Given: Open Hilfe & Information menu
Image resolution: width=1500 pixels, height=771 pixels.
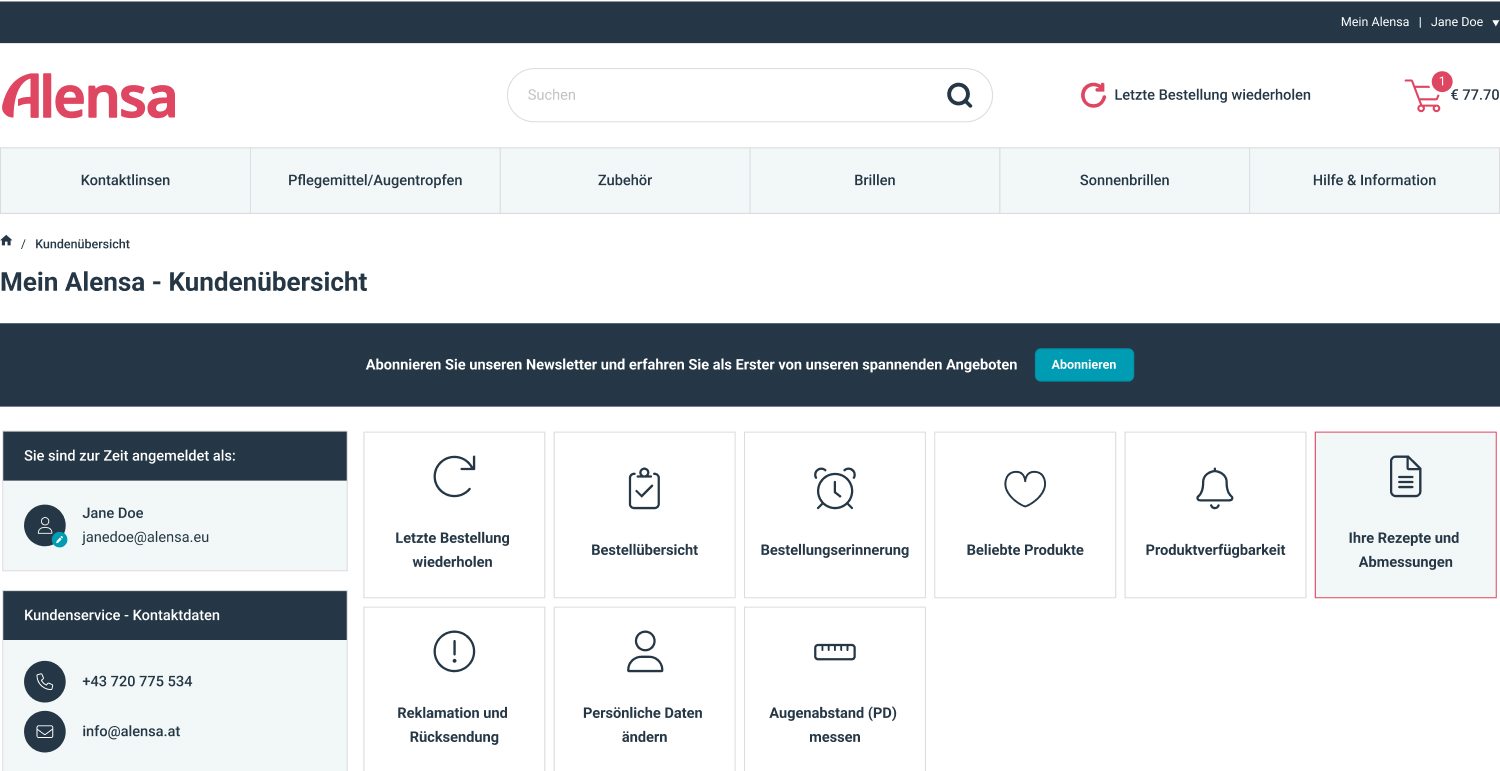Looking at the screenshot, I should coord(1374,180).
